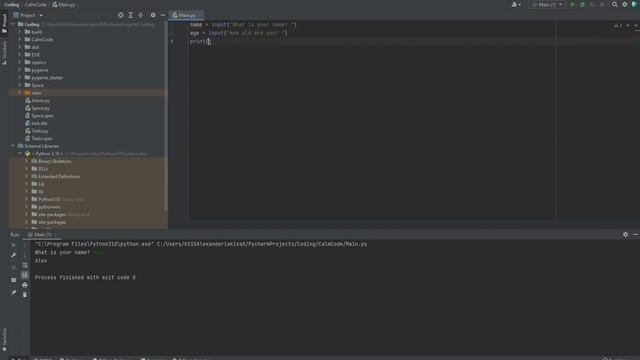Click the Expand All icon in Project panel
The width and height of the screenshot is (640, 360).
(131, 15)
